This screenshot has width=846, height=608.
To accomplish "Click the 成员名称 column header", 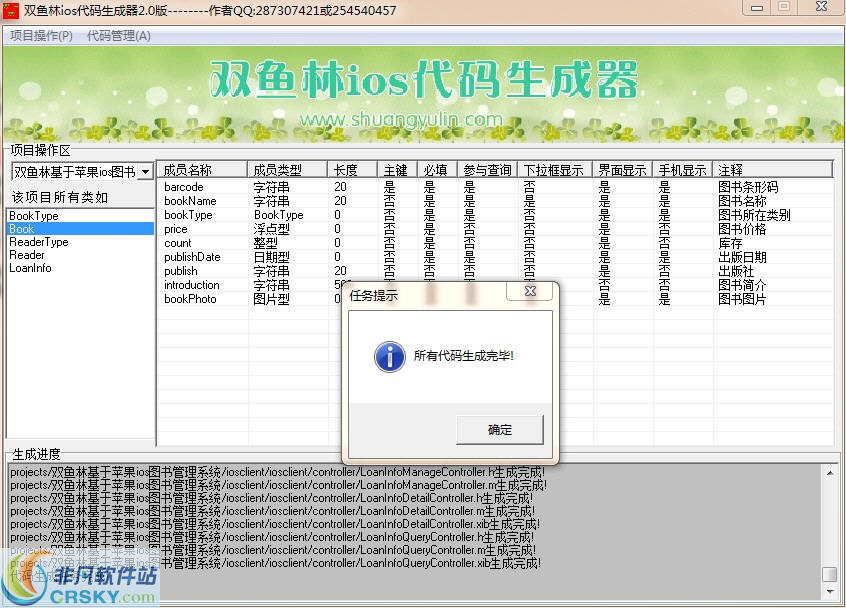I will (x=188, y=170).
